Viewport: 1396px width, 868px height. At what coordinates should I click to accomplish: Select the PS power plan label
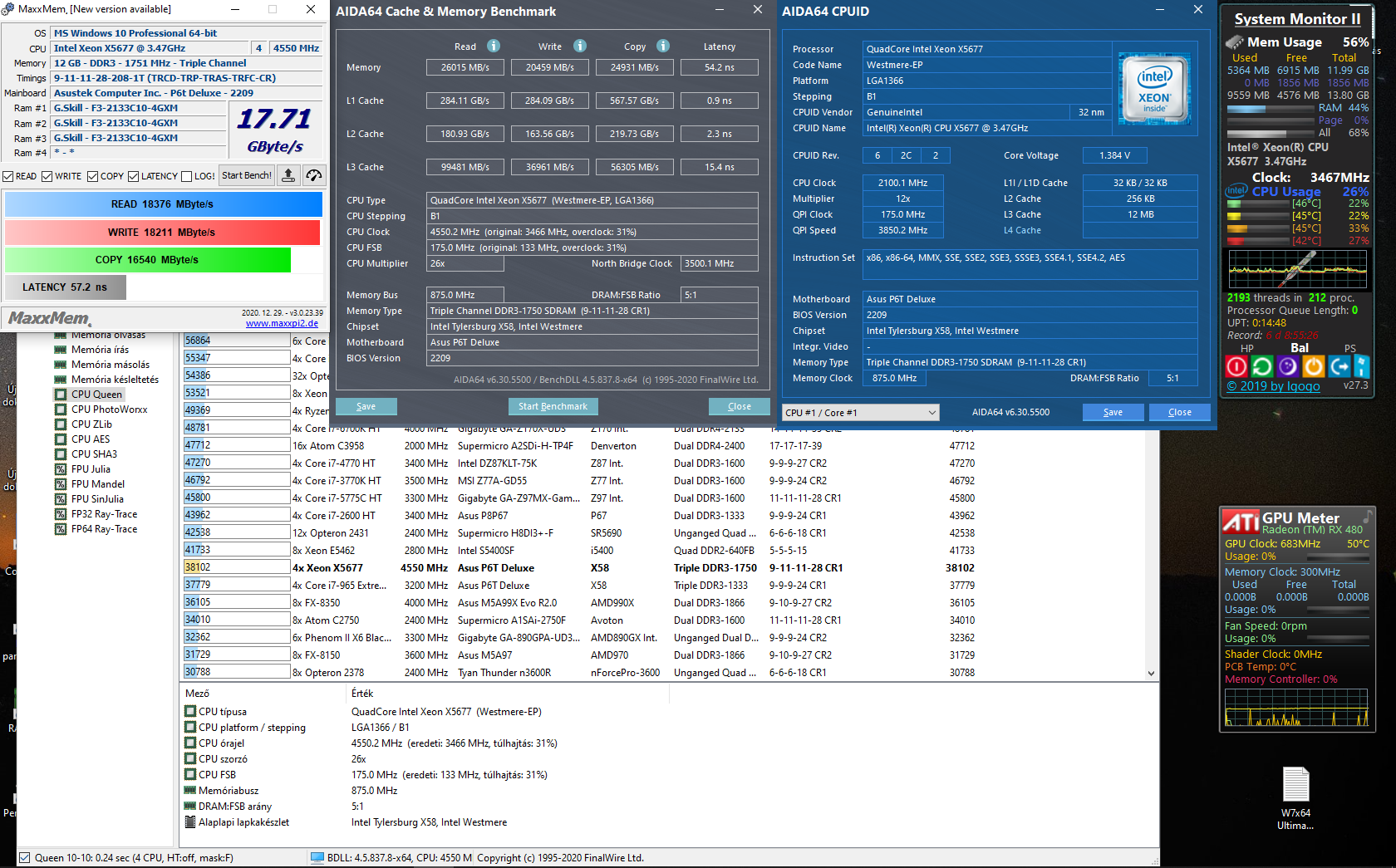[1349, 349]
